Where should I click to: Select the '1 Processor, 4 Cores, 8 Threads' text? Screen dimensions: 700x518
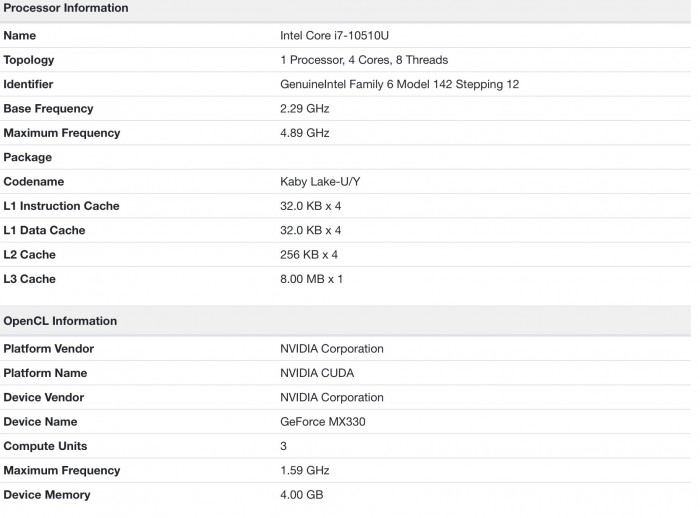tap(364, 60)
